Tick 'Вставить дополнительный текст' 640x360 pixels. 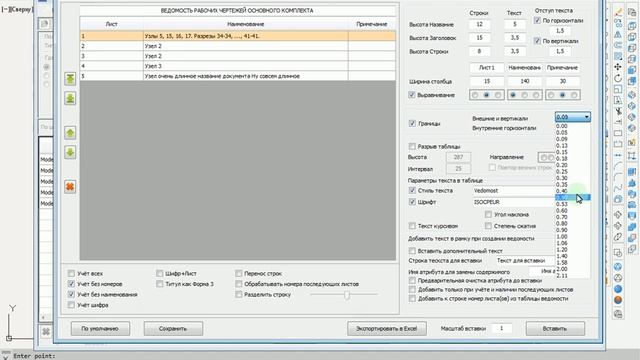[412, 251]
